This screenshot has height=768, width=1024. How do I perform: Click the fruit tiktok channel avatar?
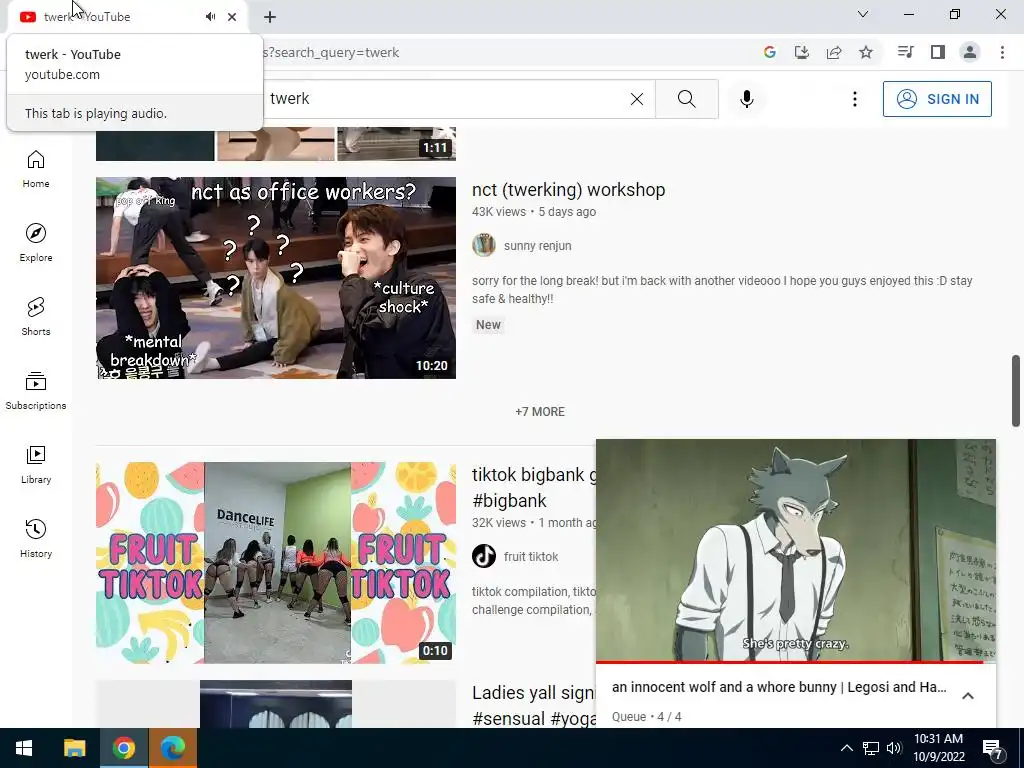tap(484, 556)
